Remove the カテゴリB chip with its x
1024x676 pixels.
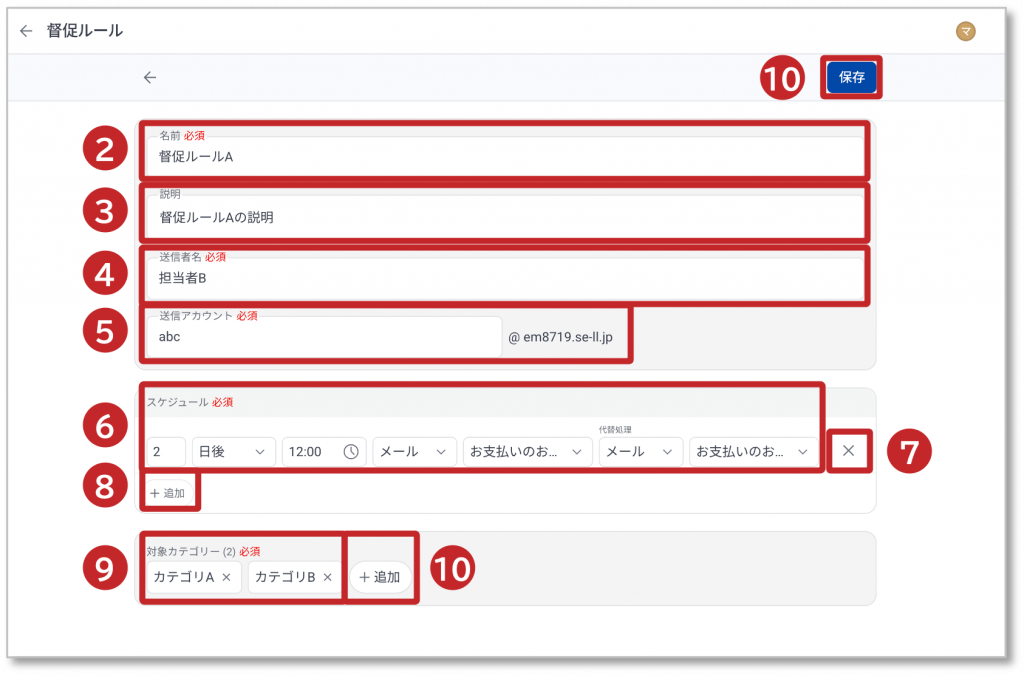(x=327, y=577)
